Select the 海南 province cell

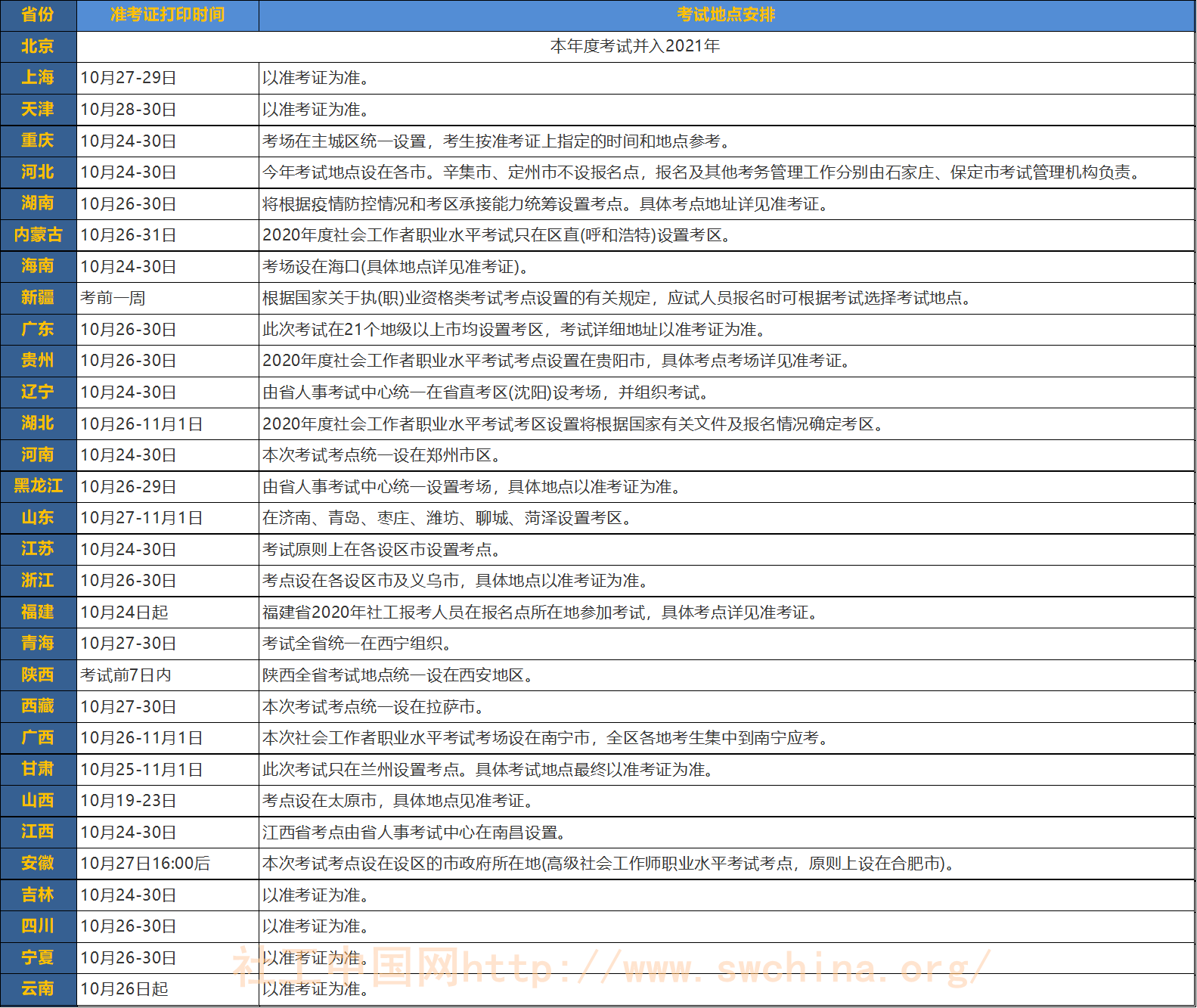click(38, 266)
